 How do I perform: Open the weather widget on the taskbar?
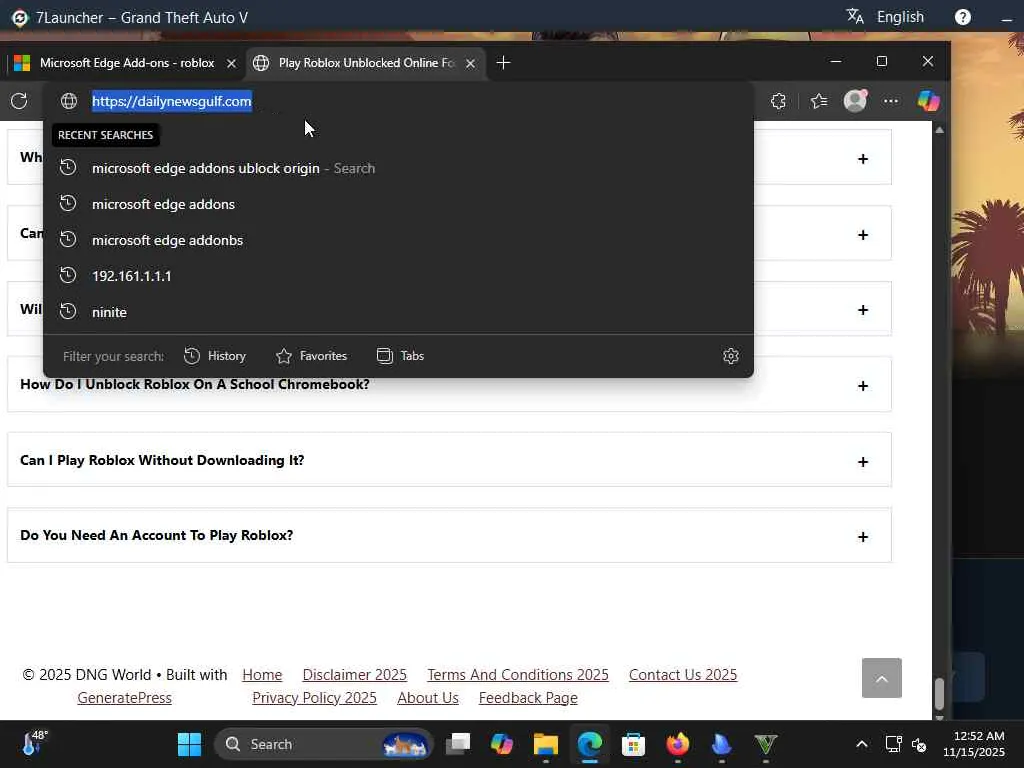pos(34,743)
